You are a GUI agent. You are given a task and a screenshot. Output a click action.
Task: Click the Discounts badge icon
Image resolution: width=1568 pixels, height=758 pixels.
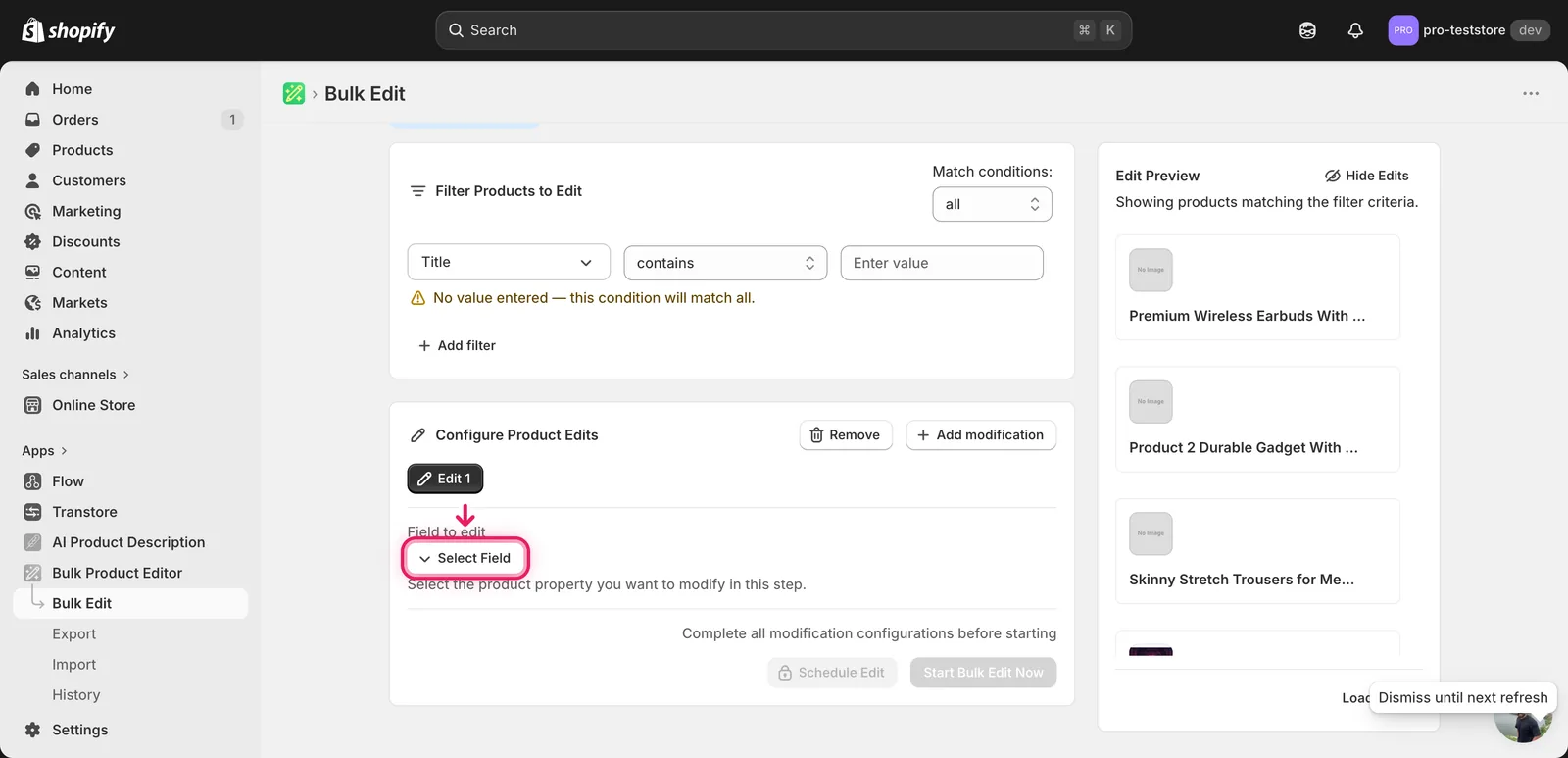click(x=32, y=241)
